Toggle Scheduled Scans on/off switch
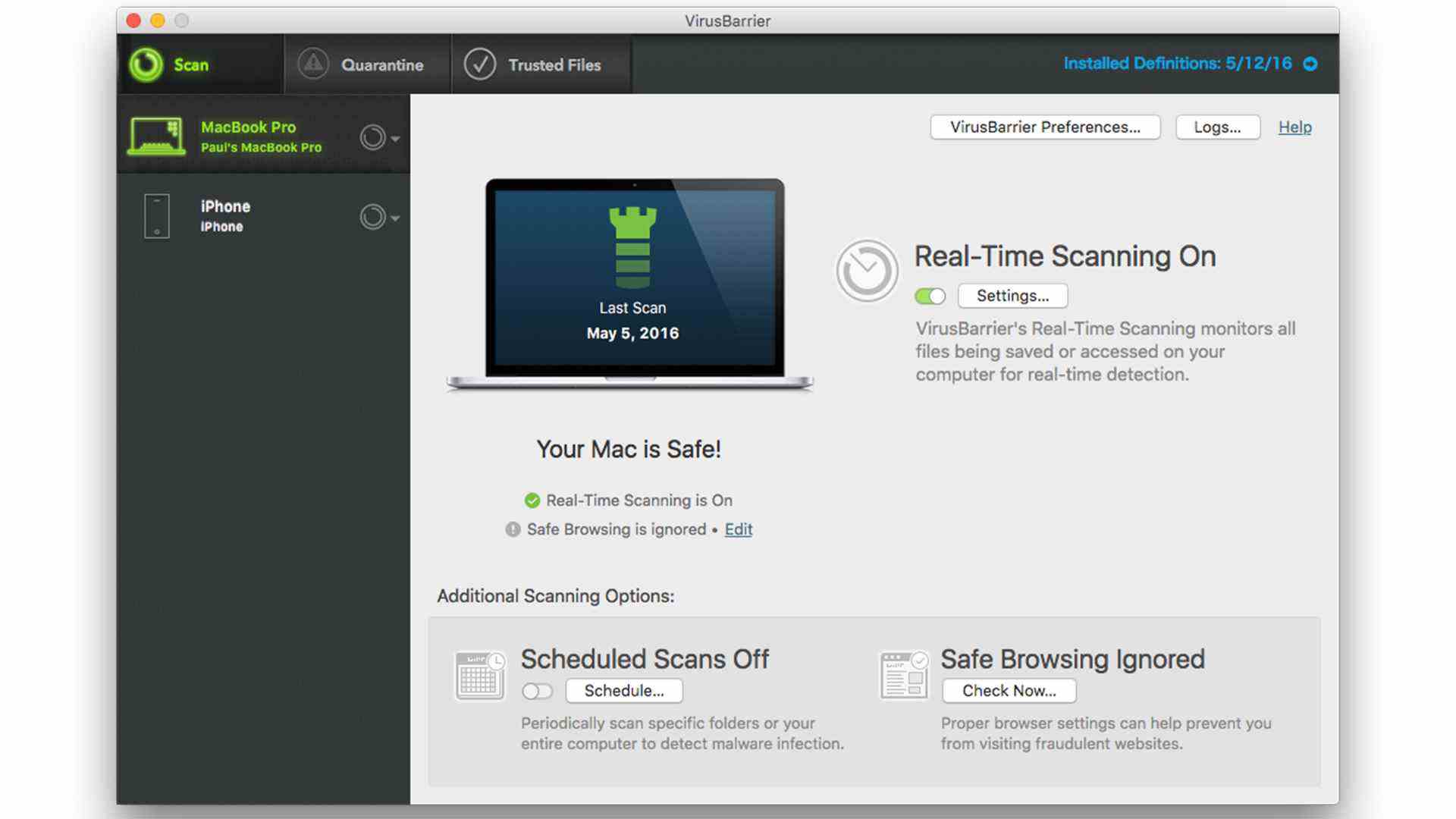1456x819 pixels. 536,690
